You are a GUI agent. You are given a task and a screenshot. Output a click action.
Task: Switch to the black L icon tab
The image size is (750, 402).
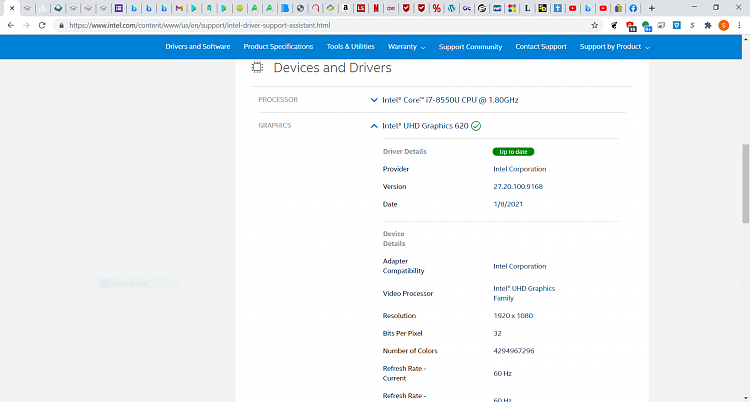[527, 8]
